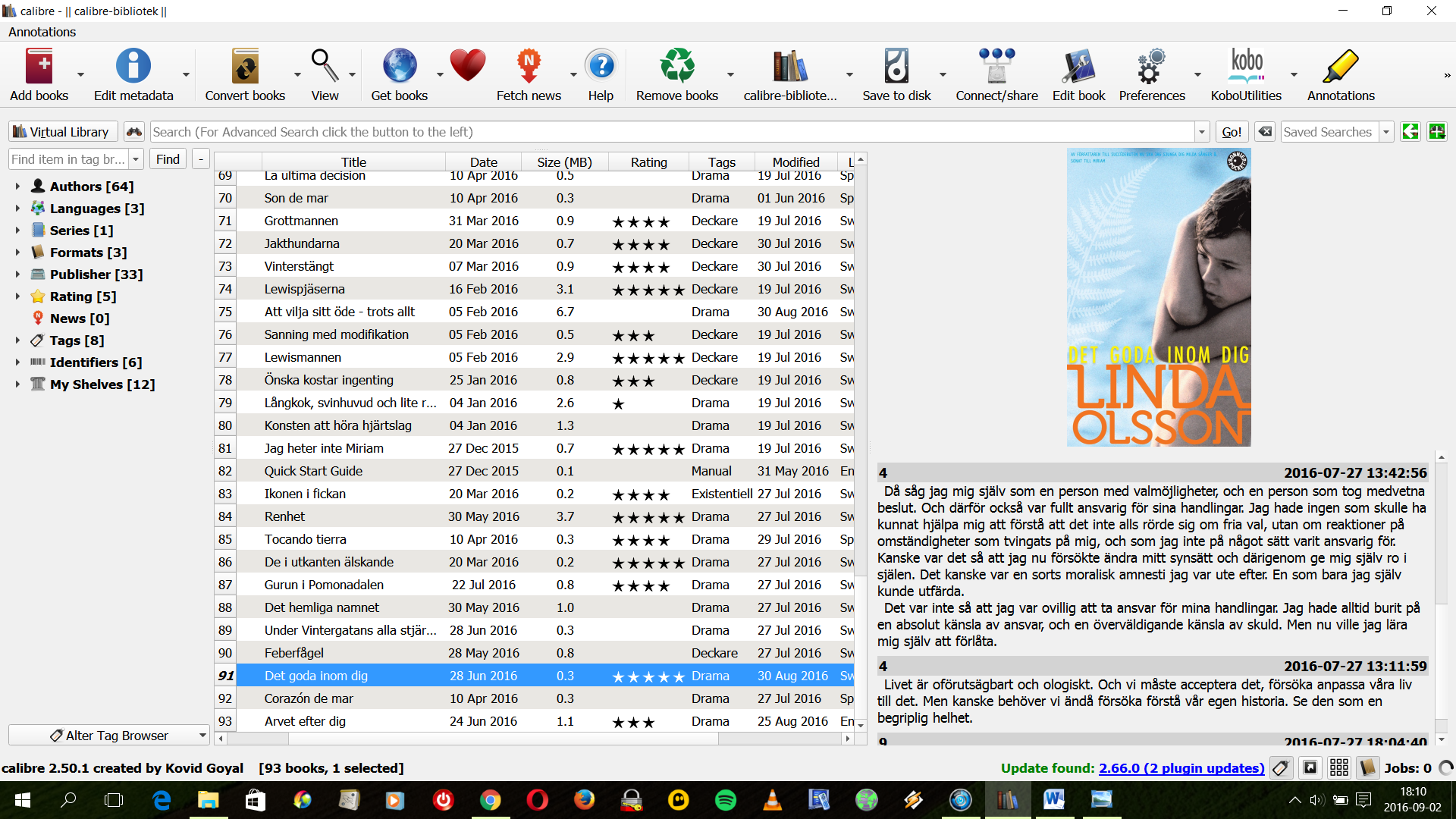Toggle the Book Details panel button
Image resolution: width=1456 pixels, height=819 pixels.
coord(1367,768)
